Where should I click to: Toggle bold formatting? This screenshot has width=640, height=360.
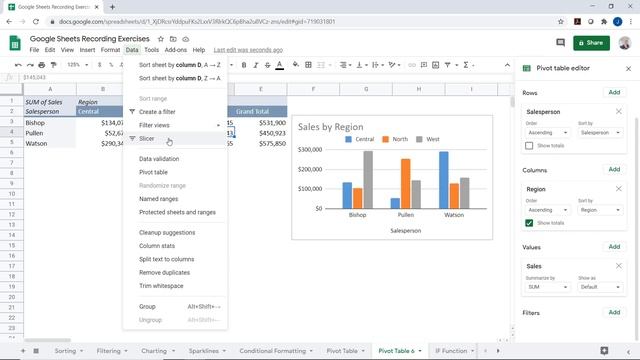pyautogui.click(x=244, y=65)
